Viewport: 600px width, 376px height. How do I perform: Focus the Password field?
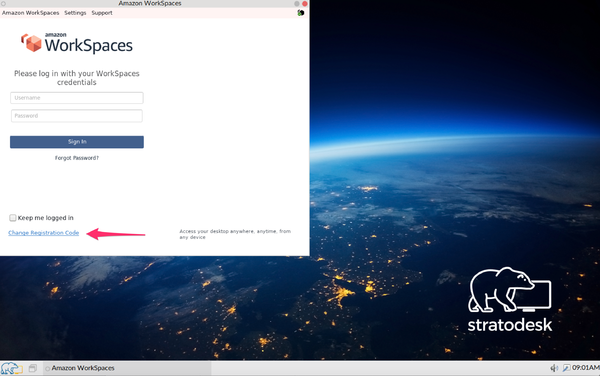point(77,116)
